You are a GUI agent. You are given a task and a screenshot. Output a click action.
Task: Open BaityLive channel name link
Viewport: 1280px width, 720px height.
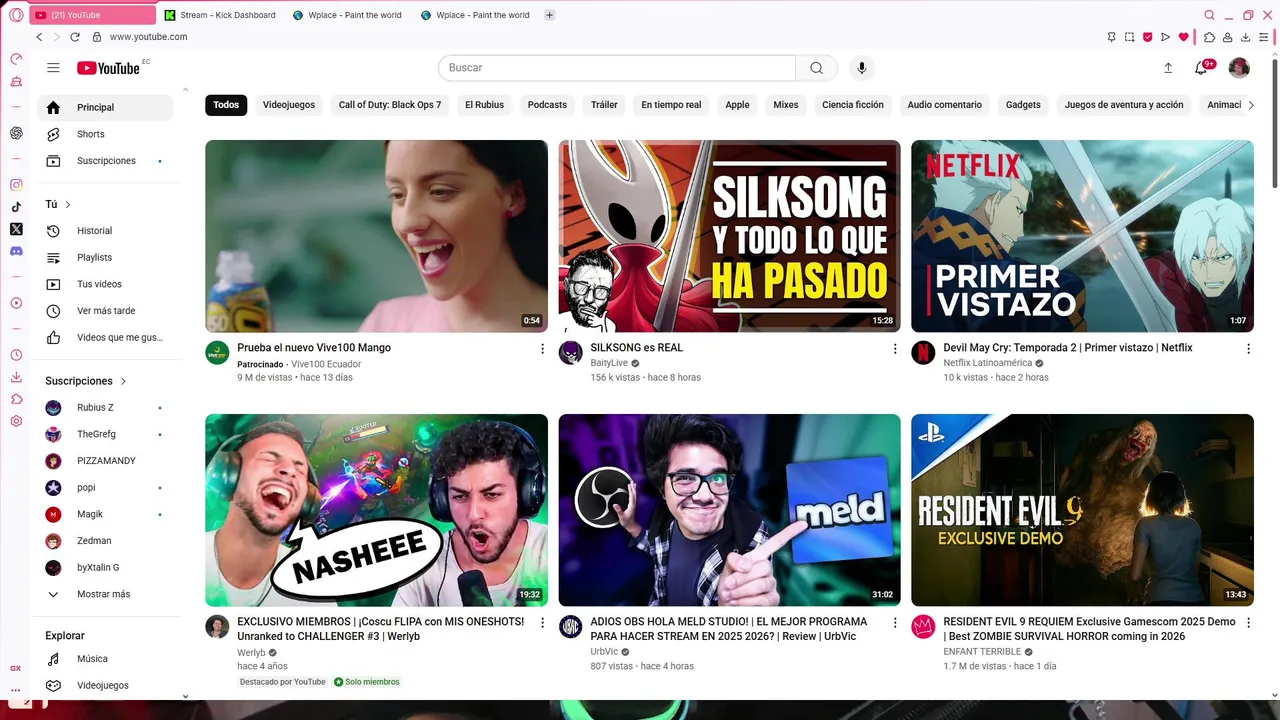point(609,364)
